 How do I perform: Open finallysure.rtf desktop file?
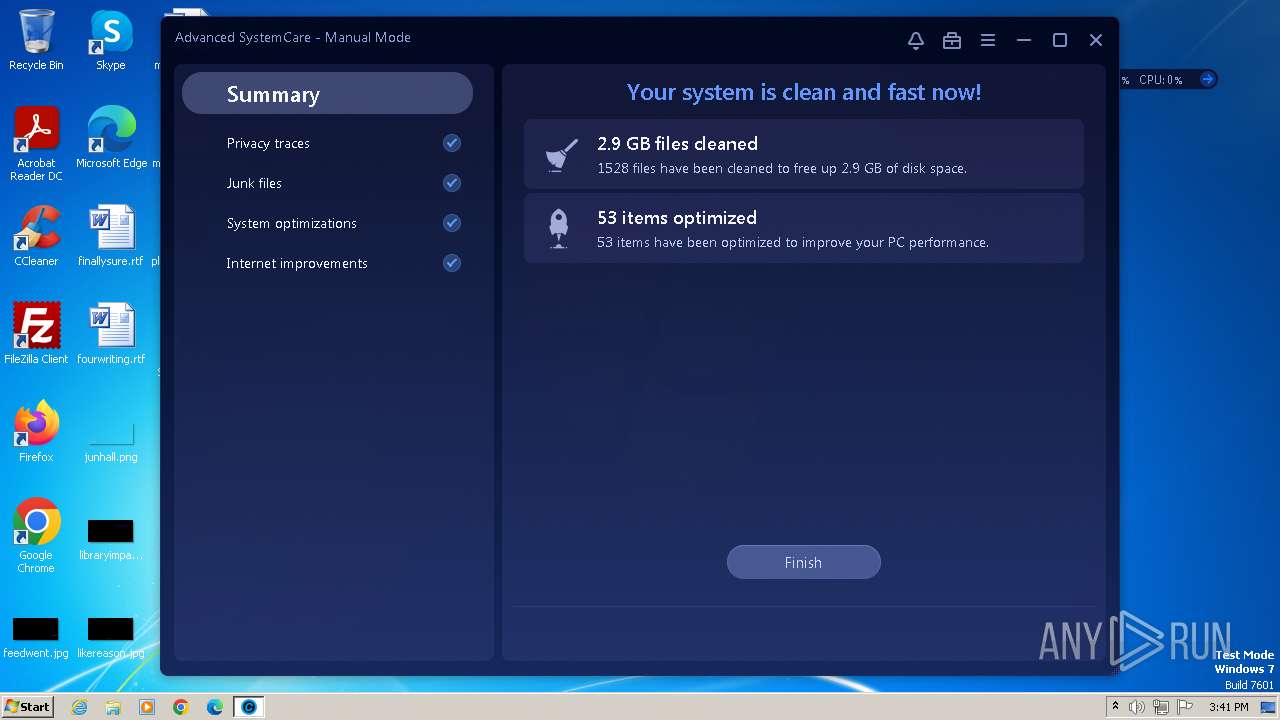click(111, 236)
